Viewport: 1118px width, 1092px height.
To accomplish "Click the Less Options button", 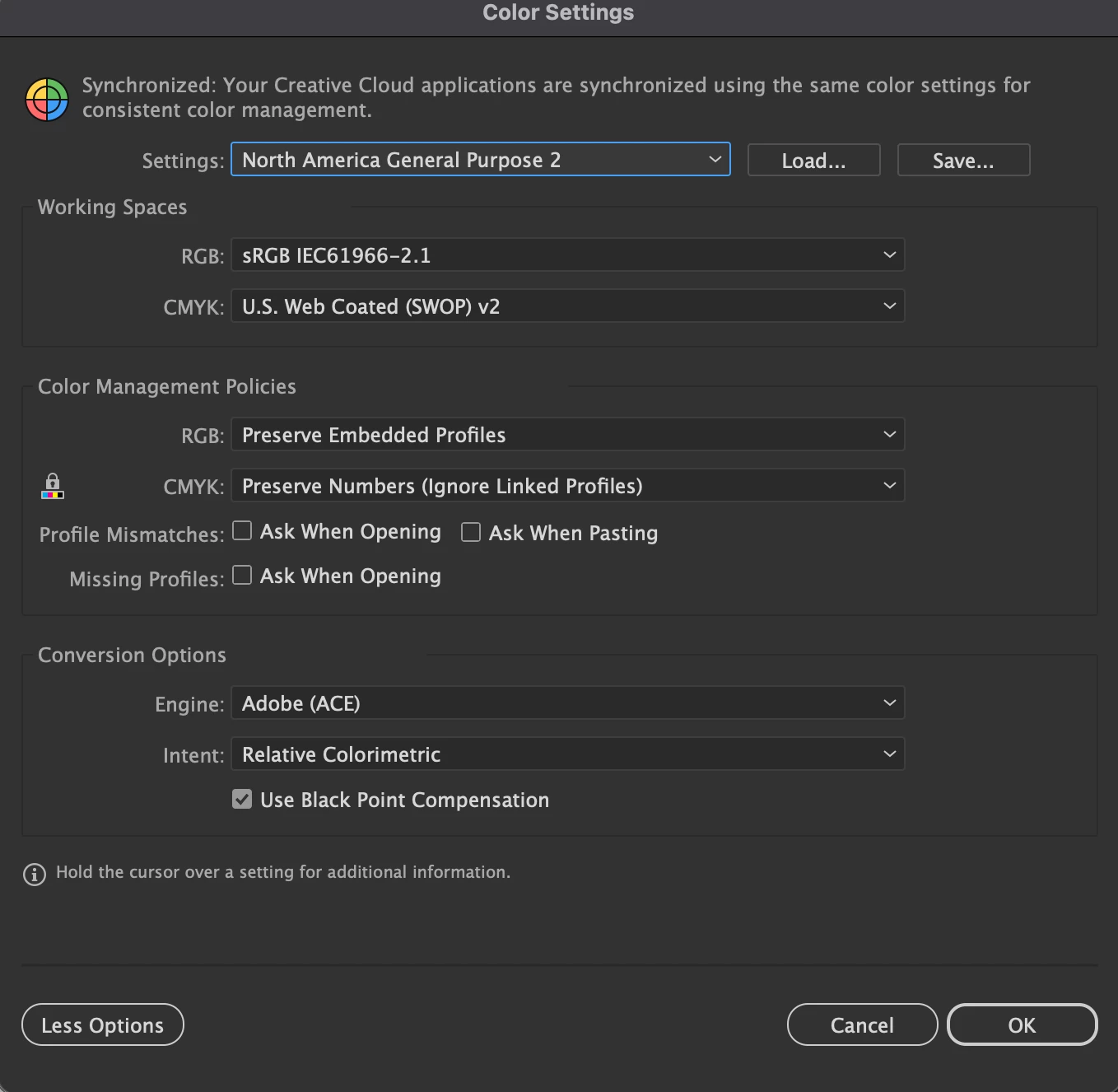I will pyautogui.click(x=103, y=1024).
